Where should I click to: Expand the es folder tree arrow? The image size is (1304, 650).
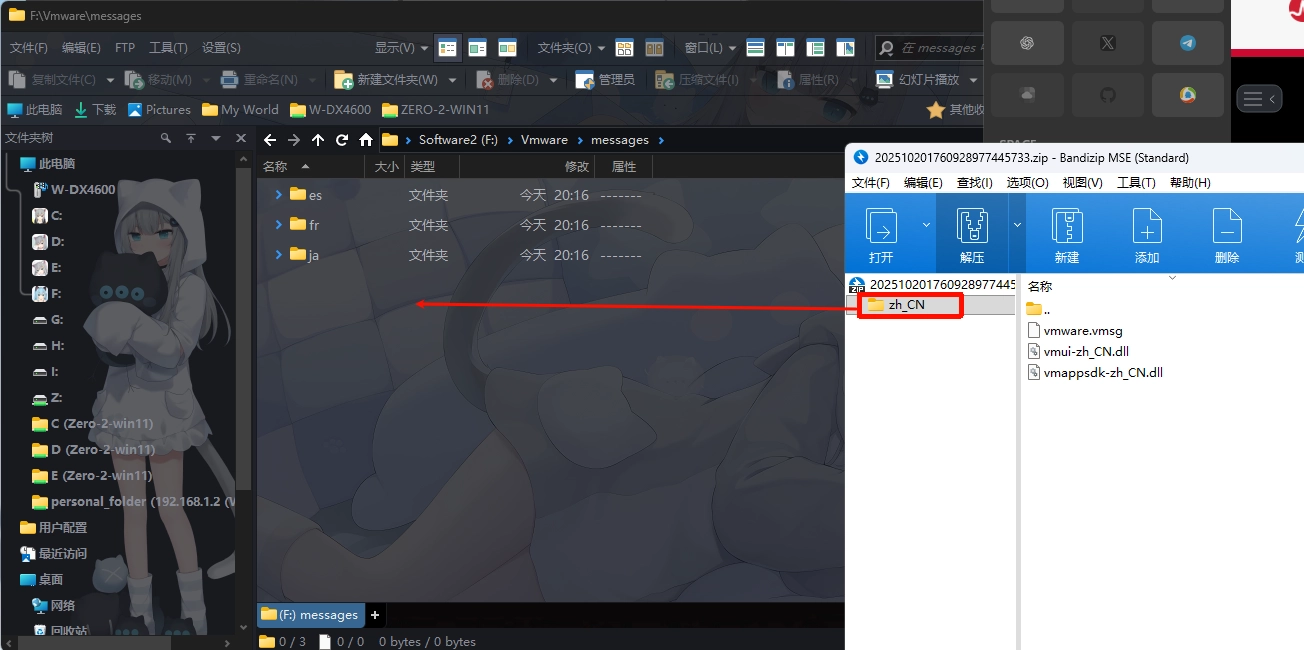point(279,195)
